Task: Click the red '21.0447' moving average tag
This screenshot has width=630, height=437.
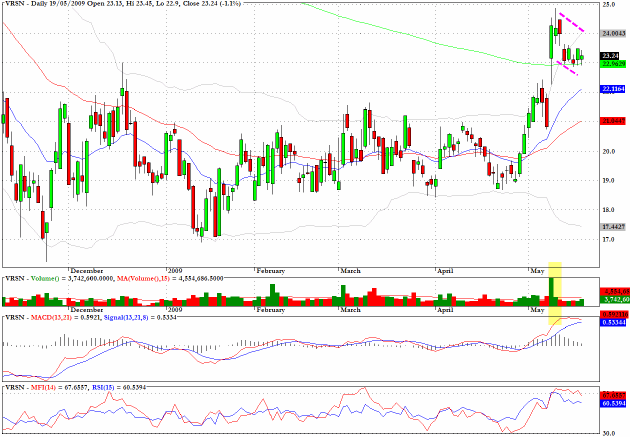Action: click(x=613, y=121)
